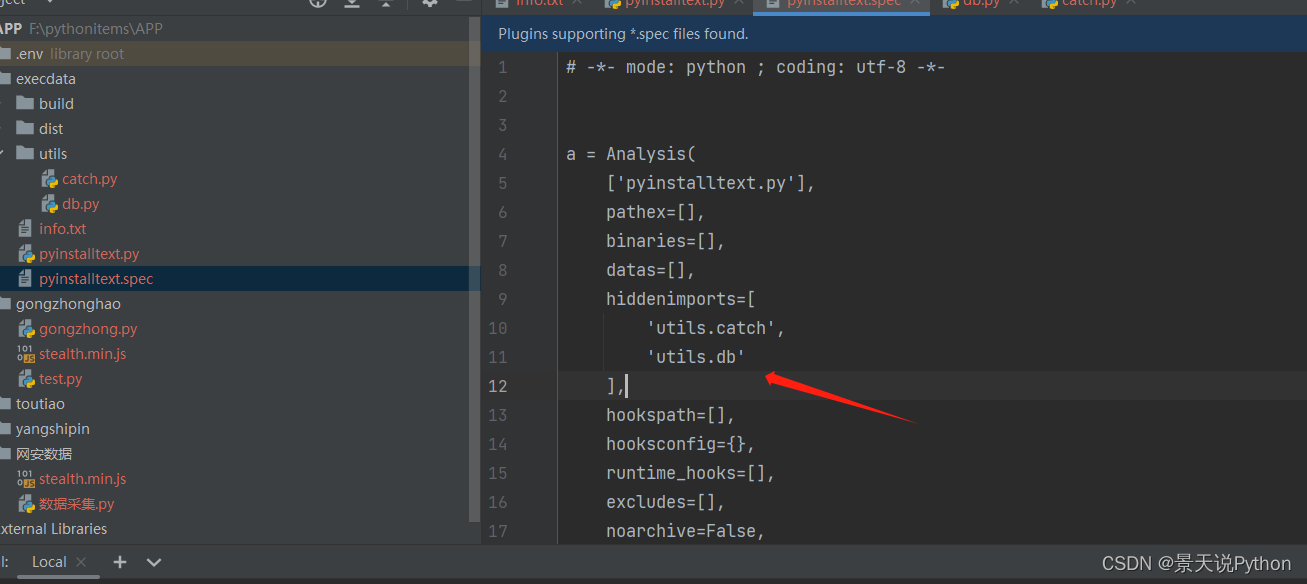Click the locate-open-file crosshair icon
The image size is (1307, 584).
click(317, 5)
